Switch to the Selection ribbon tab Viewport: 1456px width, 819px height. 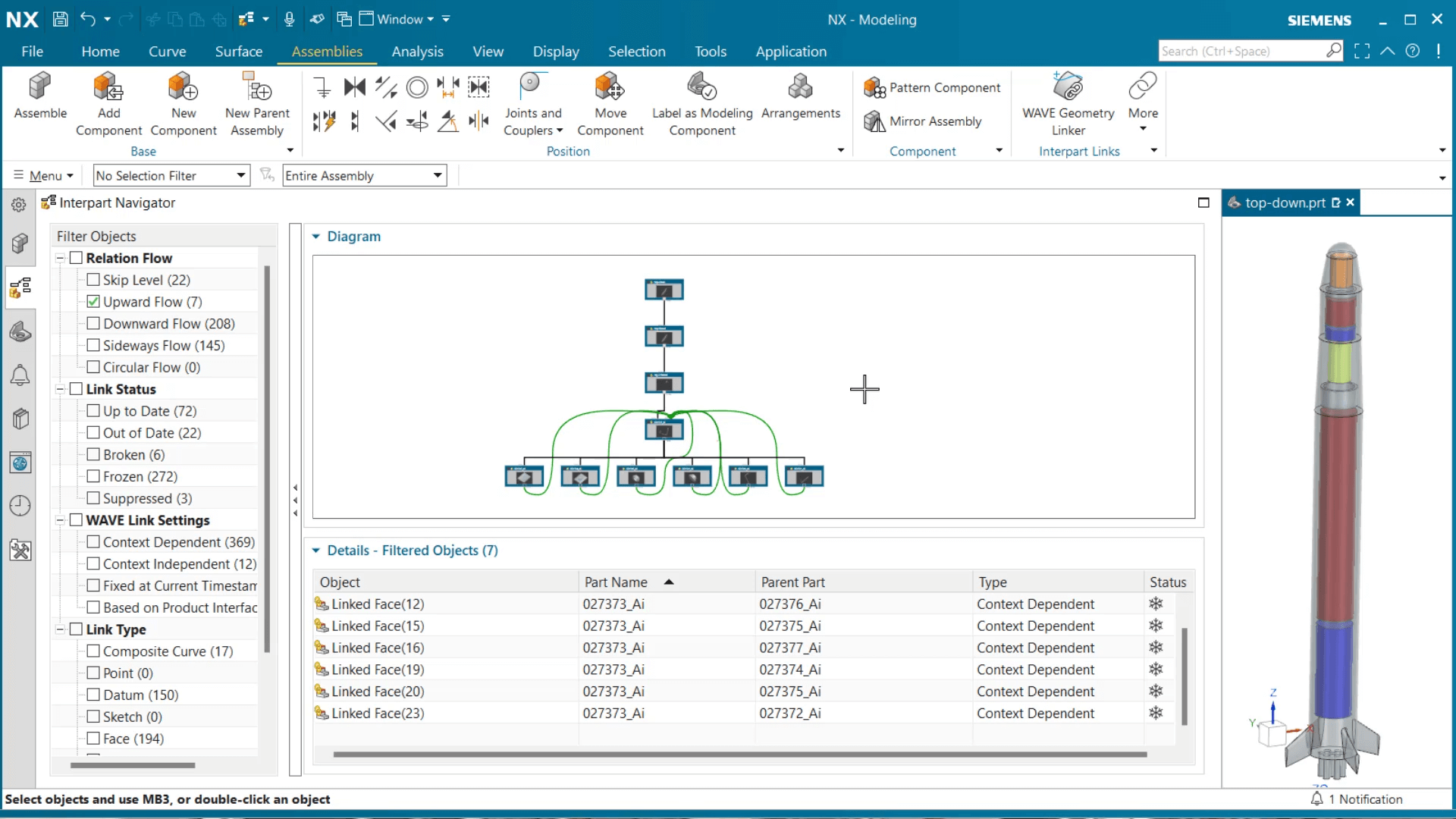[x=636, y=52]
